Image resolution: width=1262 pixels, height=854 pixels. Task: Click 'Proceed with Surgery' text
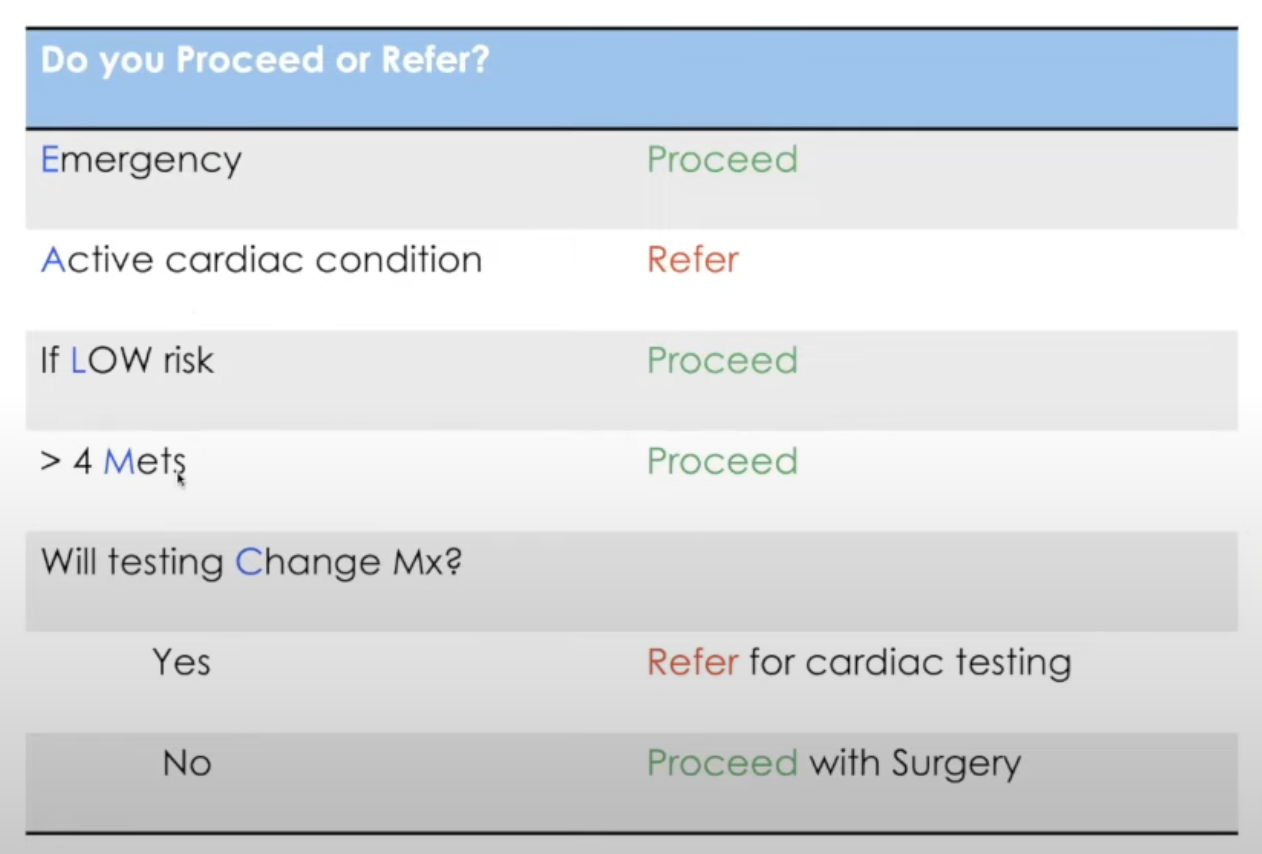point(834,764)
